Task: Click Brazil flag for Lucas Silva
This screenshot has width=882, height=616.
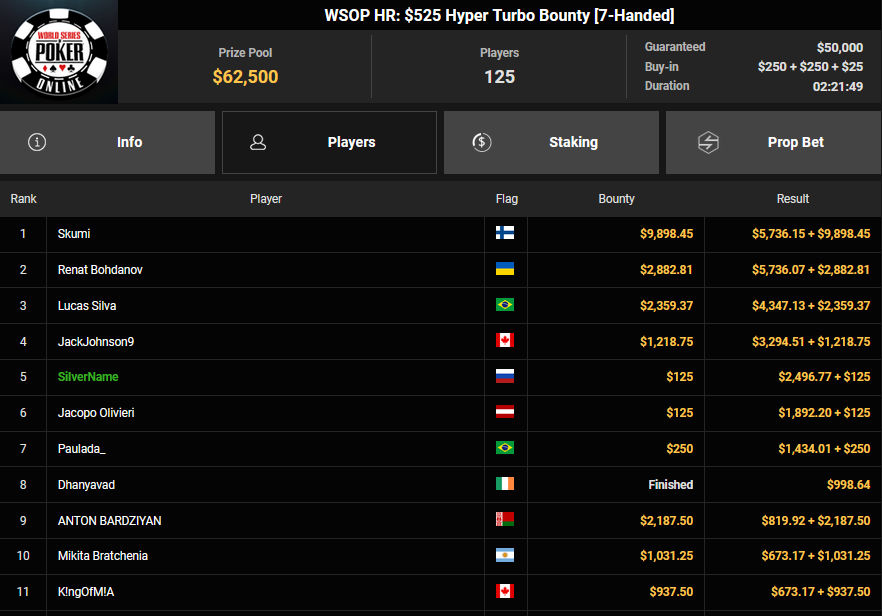Action: [505, 306]
